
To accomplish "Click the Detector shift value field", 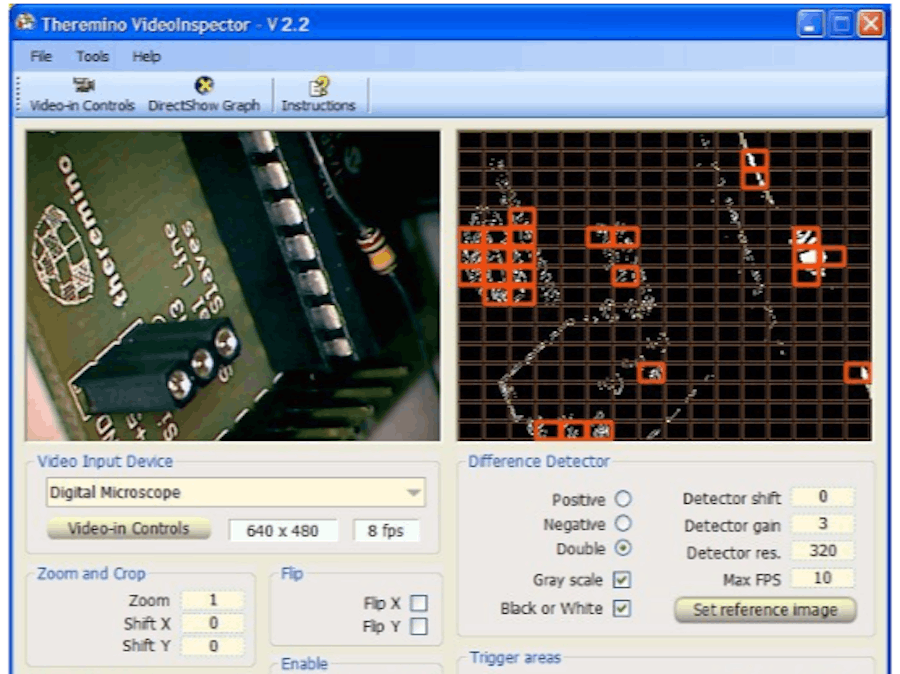I will pyautogui.click(x=823, y=497).
